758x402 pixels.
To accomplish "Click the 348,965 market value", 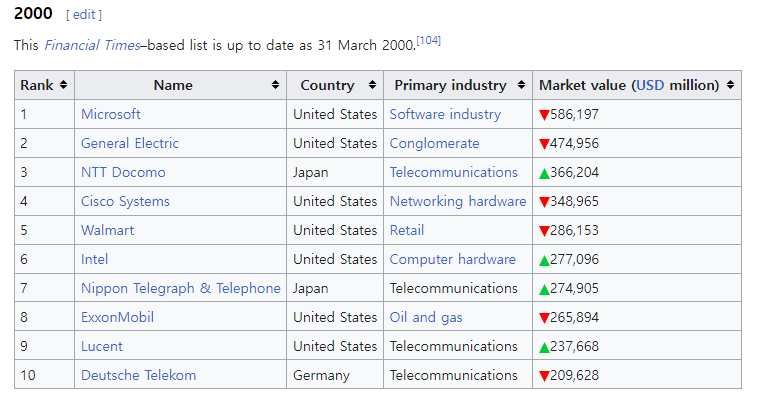I will [x=574, y=201].
